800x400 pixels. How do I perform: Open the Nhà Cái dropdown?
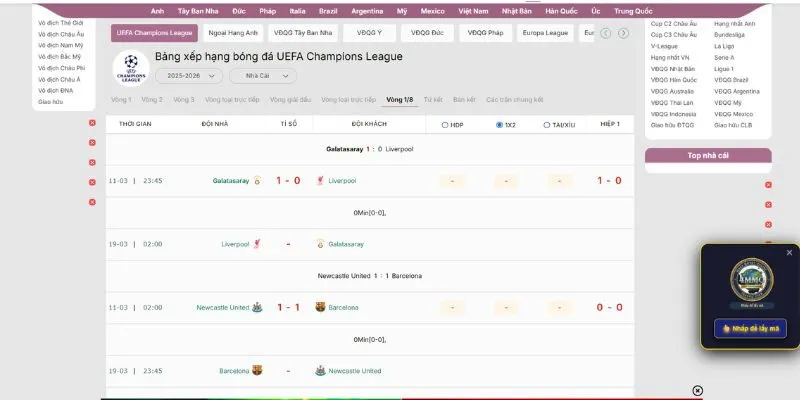[x=262, y=76]
